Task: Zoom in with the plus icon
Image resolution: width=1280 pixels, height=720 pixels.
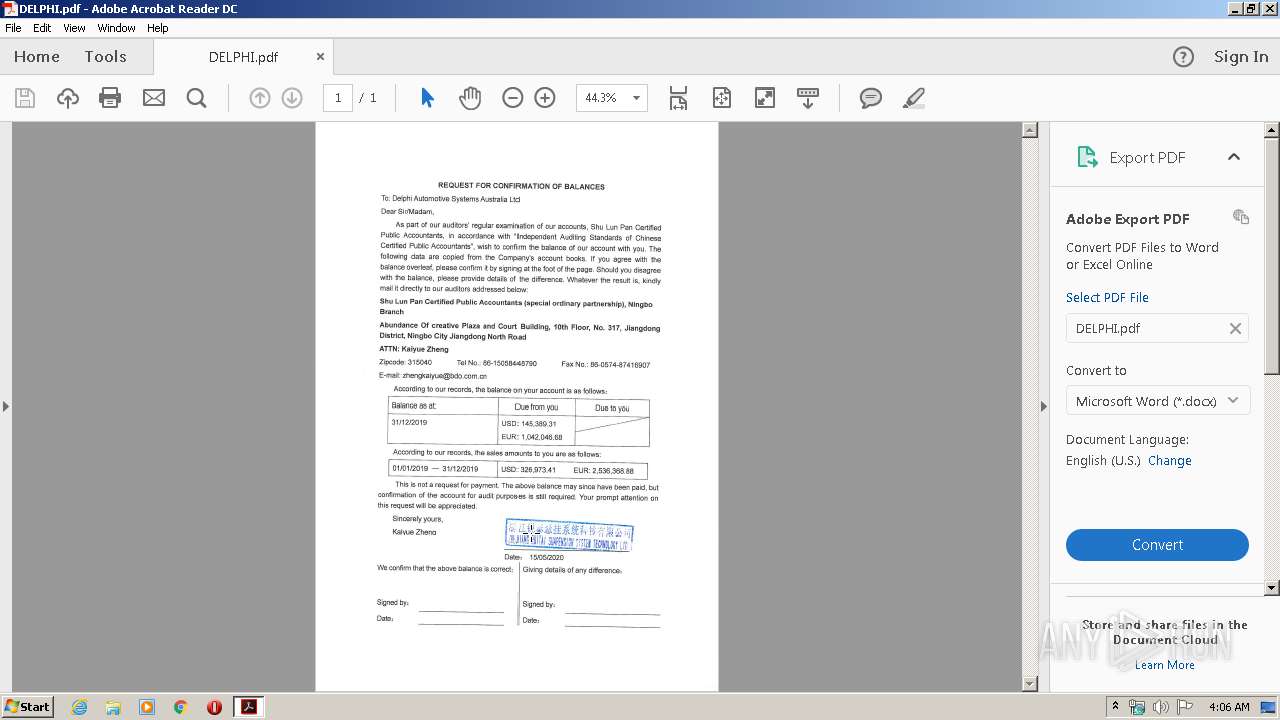Action: click(545, 98)
